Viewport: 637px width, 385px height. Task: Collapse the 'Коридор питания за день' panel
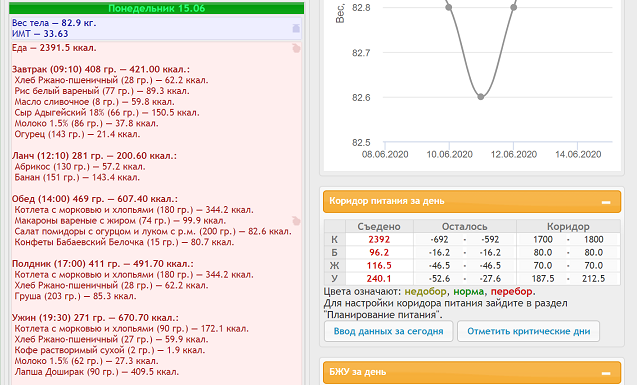pyautogui.click(x=606, y=202)
